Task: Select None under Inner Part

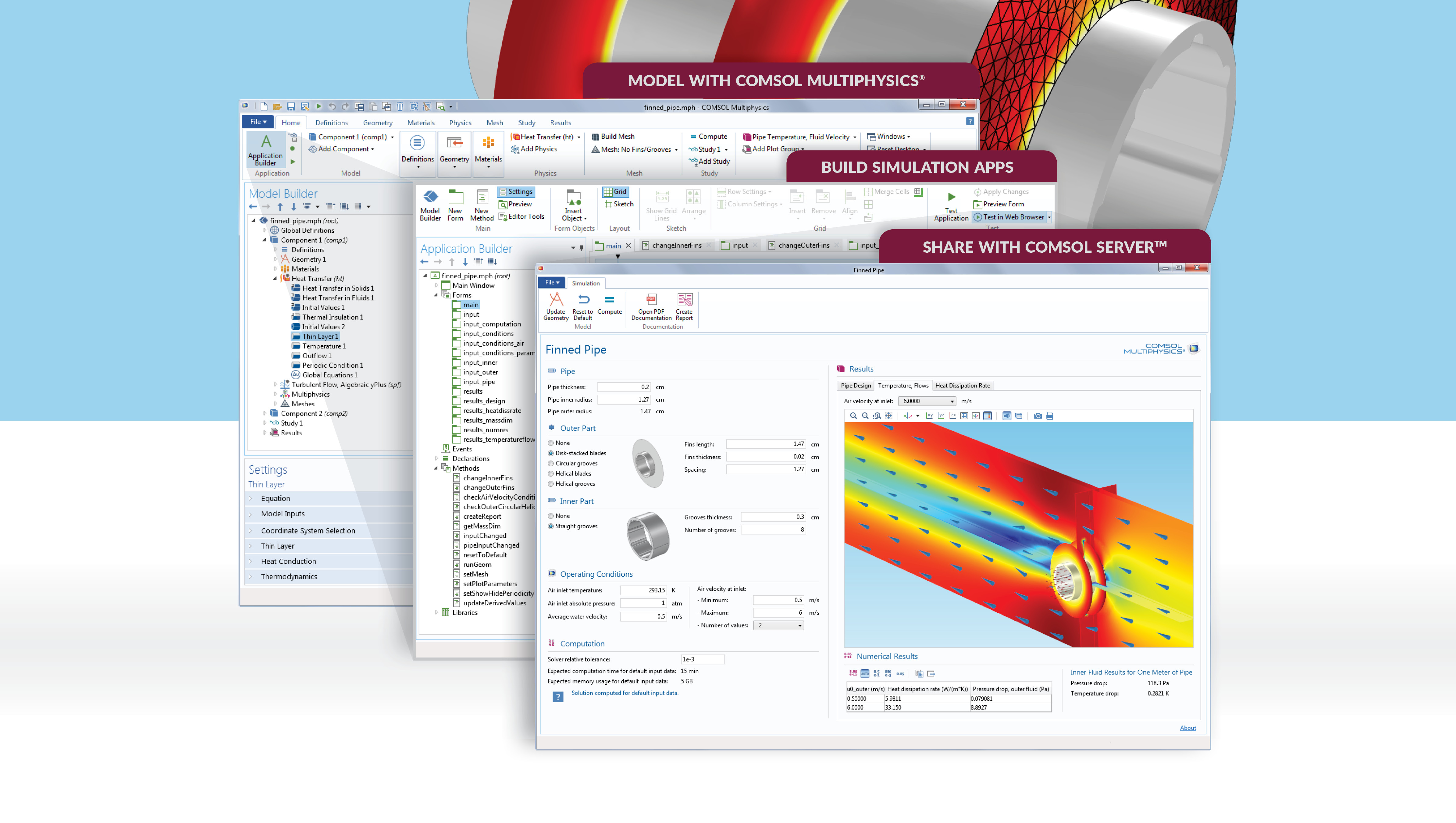Action: pyautogui.click(x=551, y=516)
